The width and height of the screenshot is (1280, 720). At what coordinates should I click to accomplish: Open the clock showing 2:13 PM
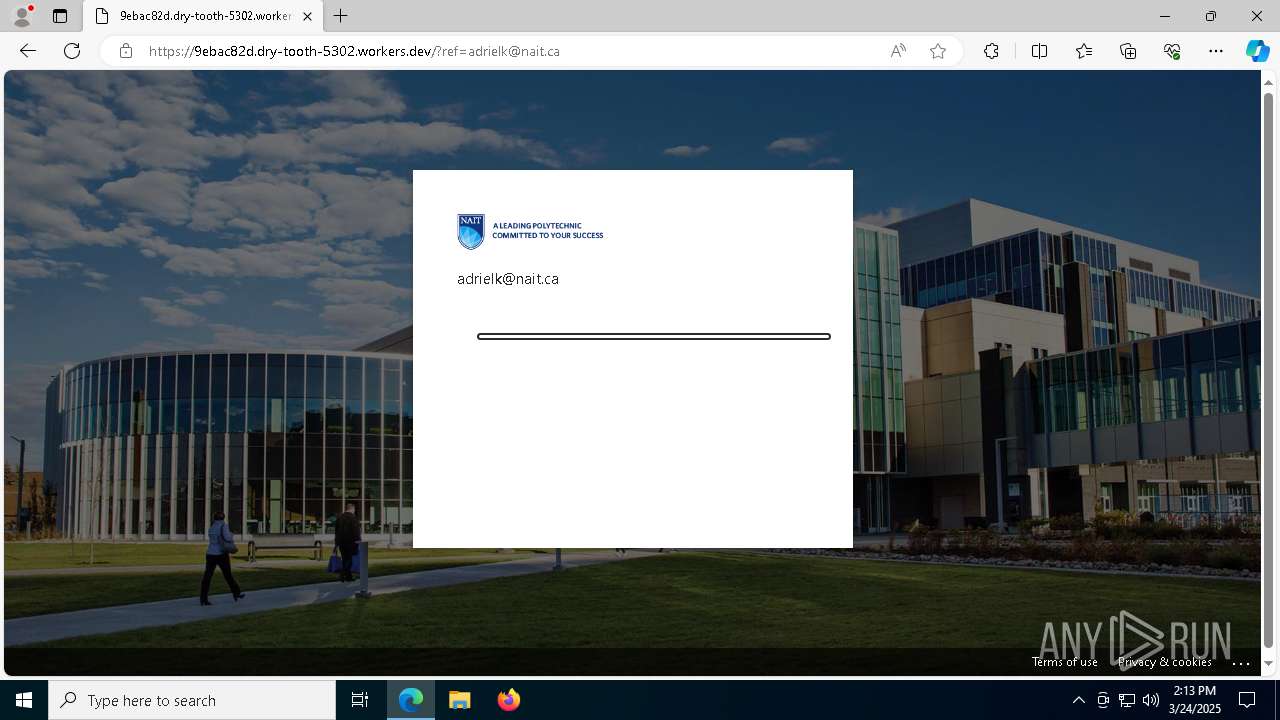point(1194,700)
